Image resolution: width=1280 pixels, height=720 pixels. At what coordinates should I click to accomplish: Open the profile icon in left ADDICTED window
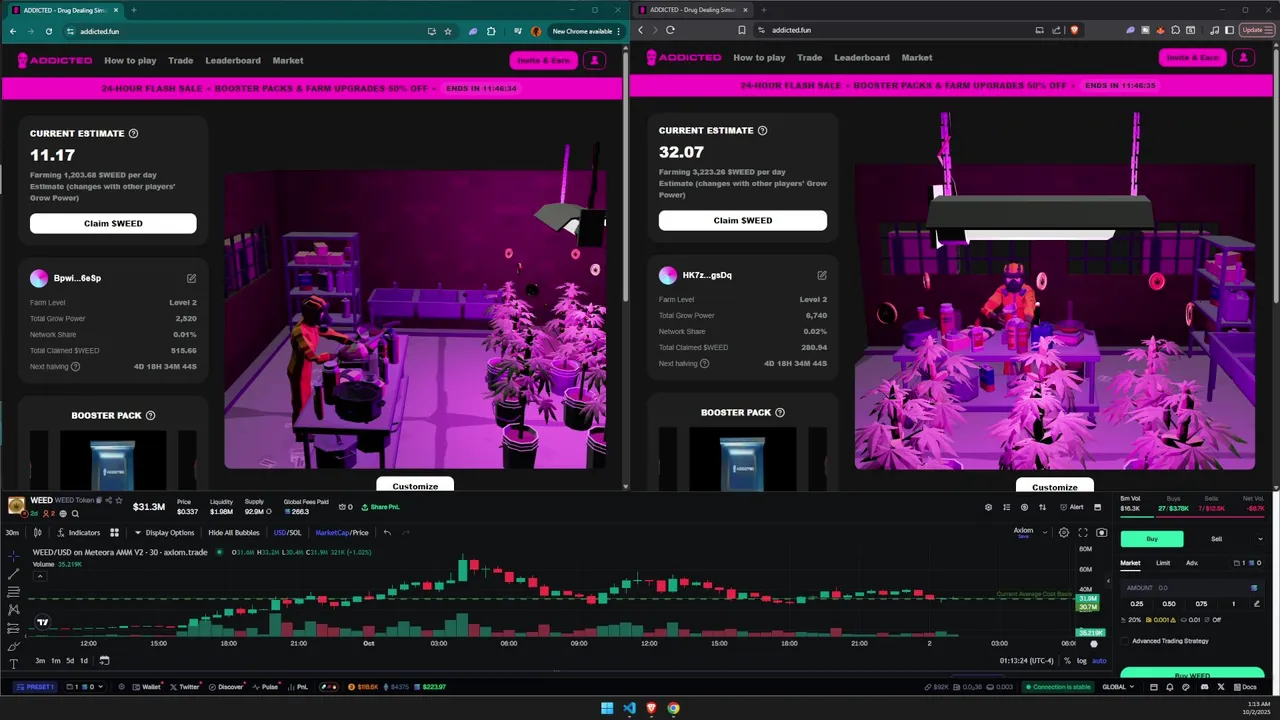(594, 60)
